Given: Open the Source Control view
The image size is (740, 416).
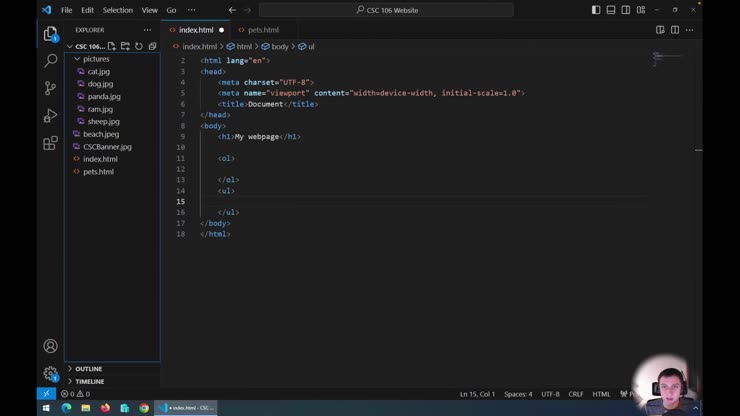Looking at the screenshot, I should point(50,88).
